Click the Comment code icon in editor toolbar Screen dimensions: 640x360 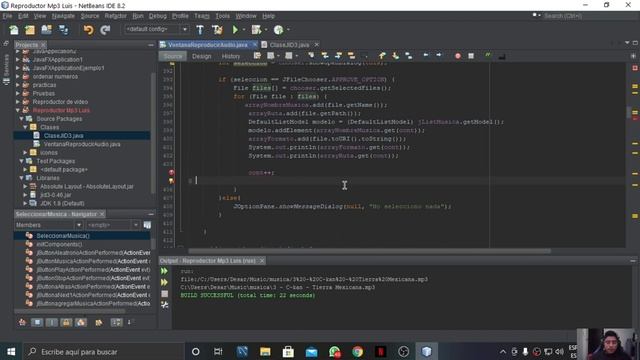(488, 56)
